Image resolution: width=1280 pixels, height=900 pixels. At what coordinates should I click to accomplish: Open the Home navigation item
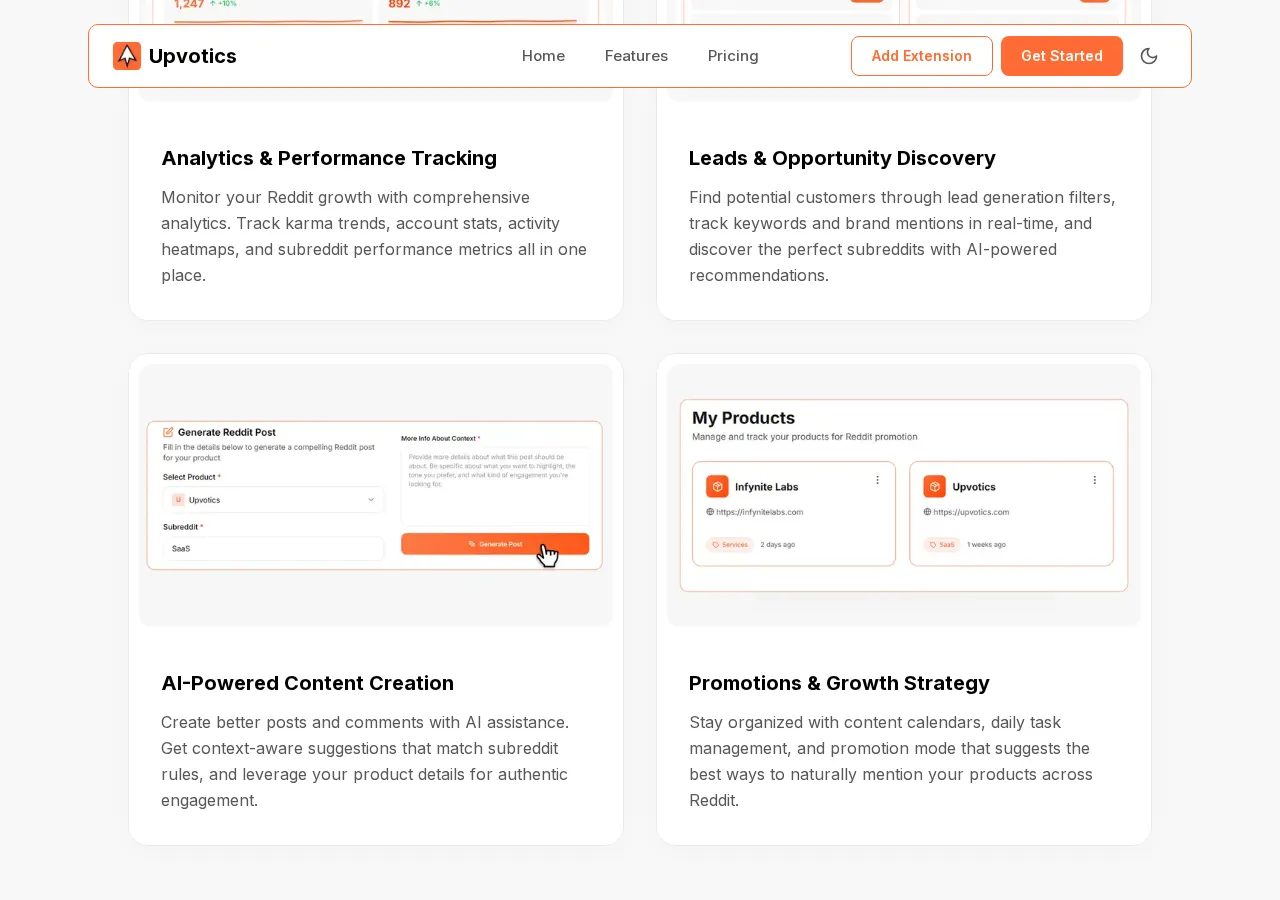[543, 55]
